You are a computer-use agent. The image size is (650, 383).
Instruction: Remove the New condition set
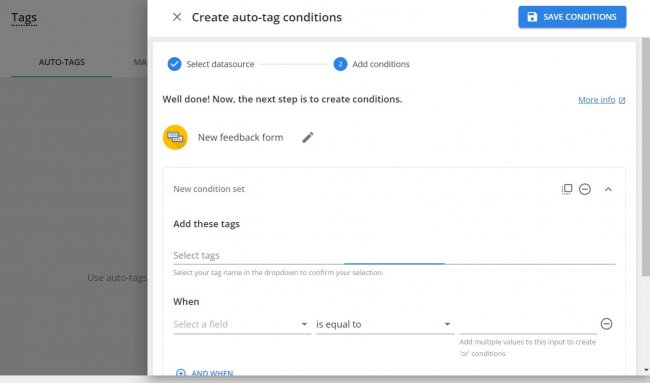coord(585,189)
